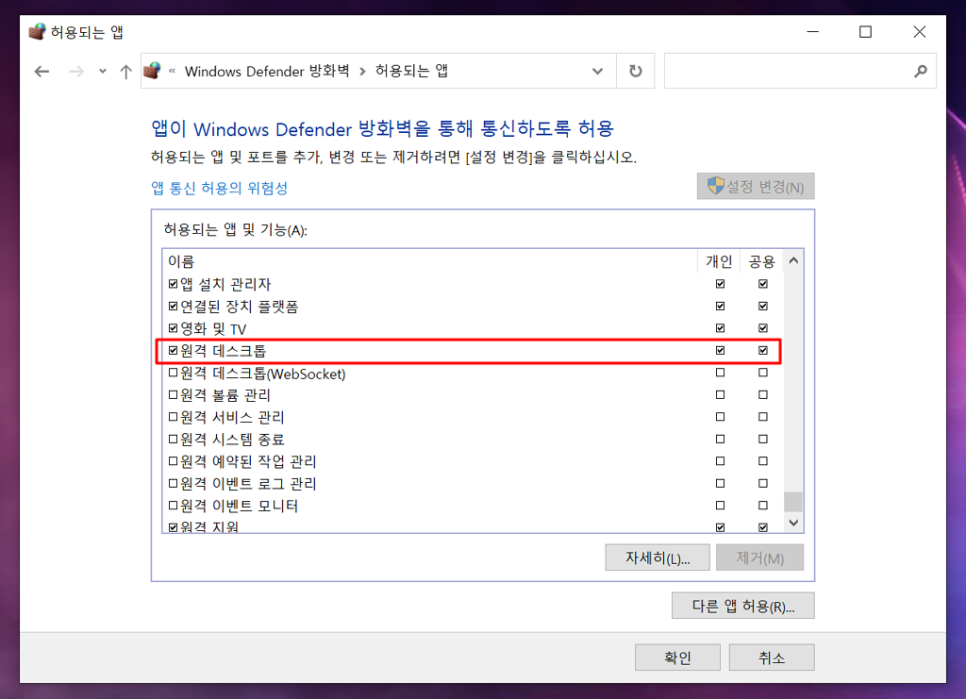966x699 pixels.
Task: Open 앱 통신 허용의 위험성 link
Action: (219, 188)
